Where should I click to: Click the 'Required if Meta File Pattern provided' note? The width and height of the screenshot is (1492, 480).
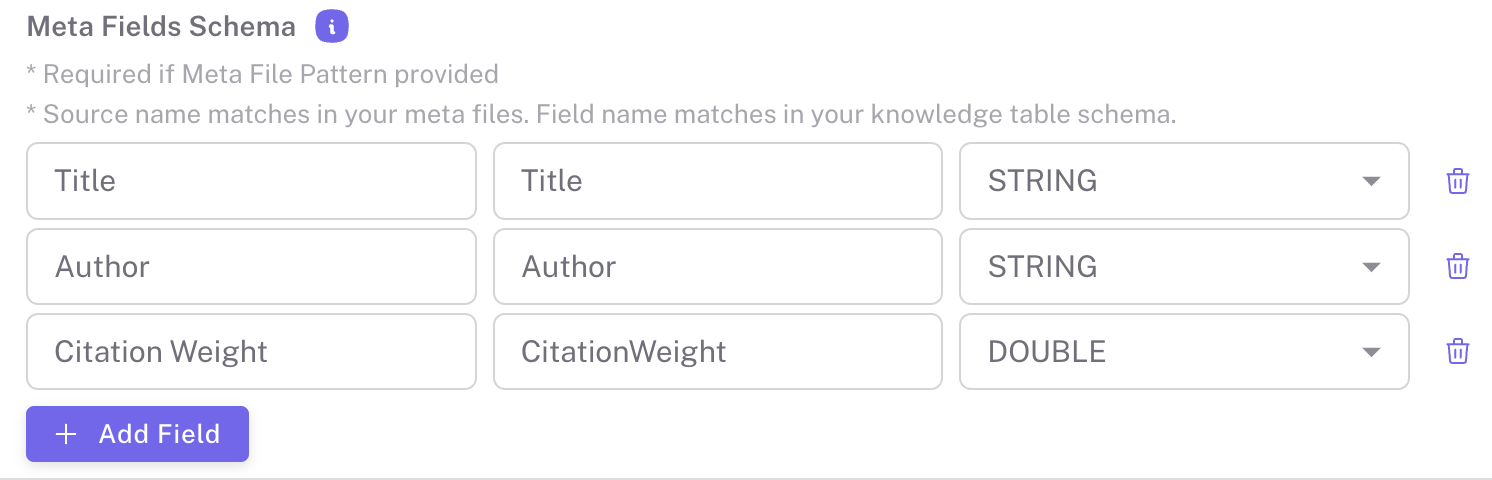[x=262, y=74]
